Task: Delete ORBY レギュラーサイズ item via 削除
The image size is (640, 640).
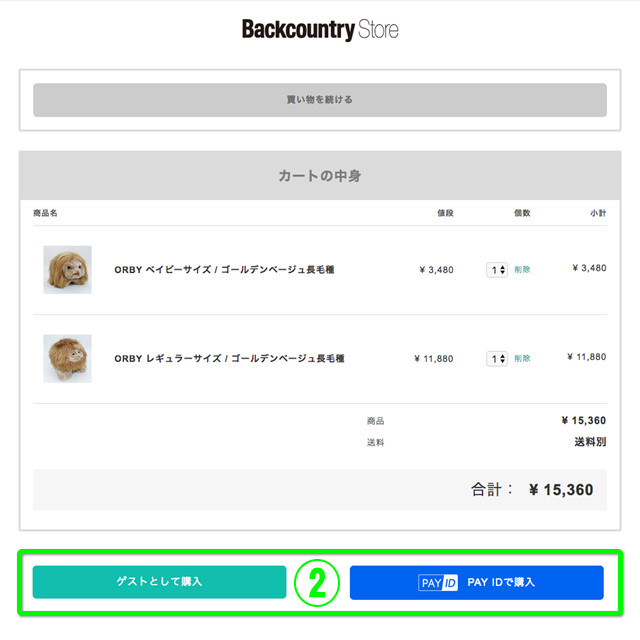Action: click(x=522, y=358)
